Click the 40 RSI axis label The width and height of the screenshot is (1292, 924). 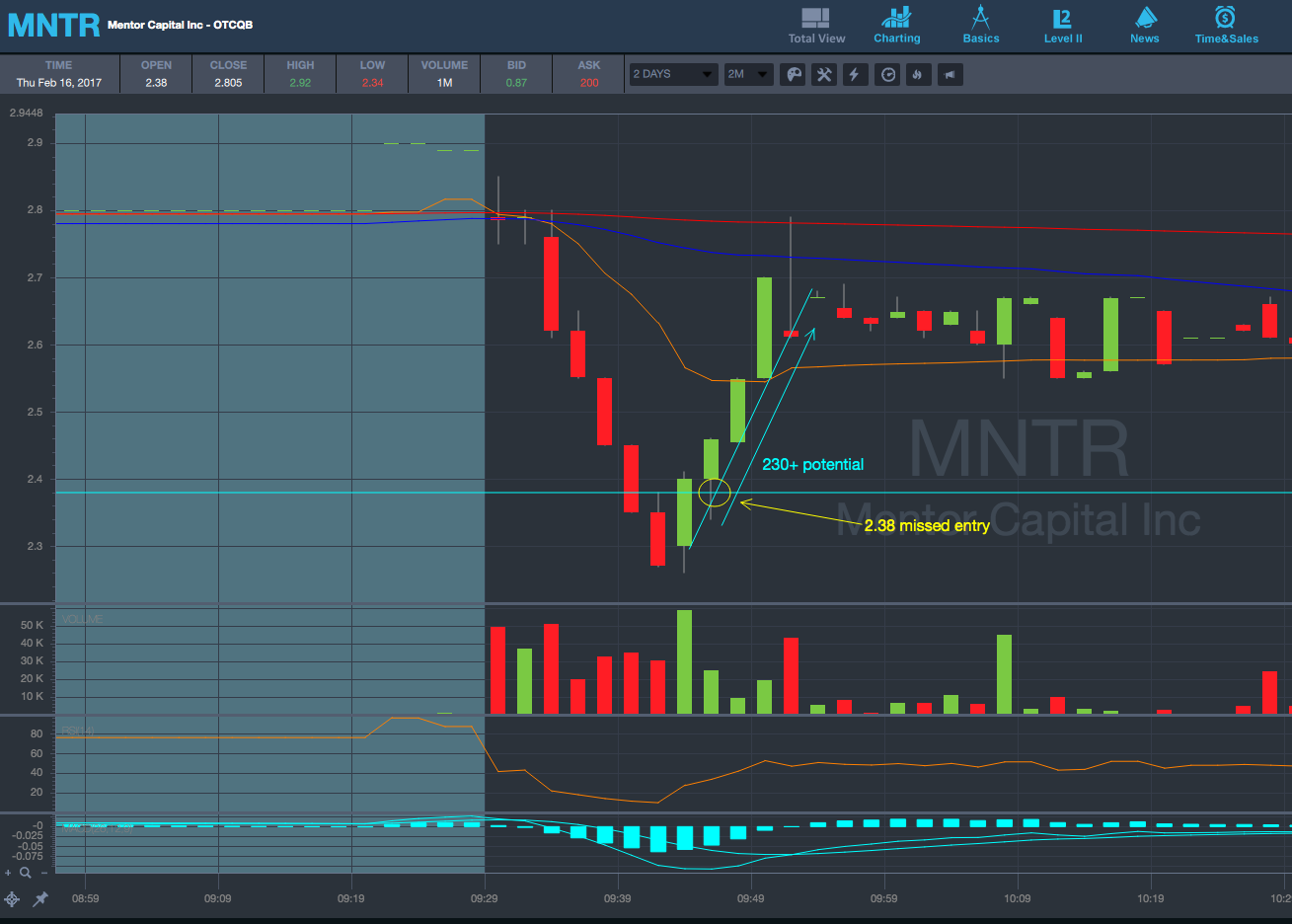coord(37,772)
